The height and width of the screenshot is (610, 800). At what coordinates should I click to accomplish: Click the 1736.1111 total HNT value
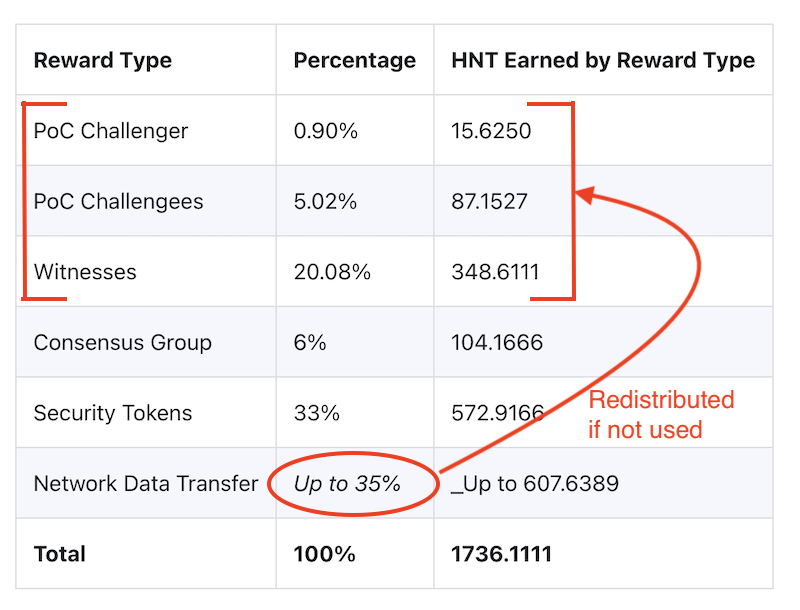[x=501, y=554]
